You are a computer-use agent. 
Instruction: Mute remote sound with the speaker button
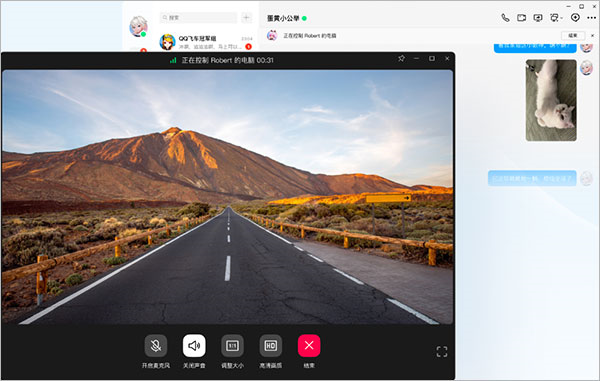point(194,346)
